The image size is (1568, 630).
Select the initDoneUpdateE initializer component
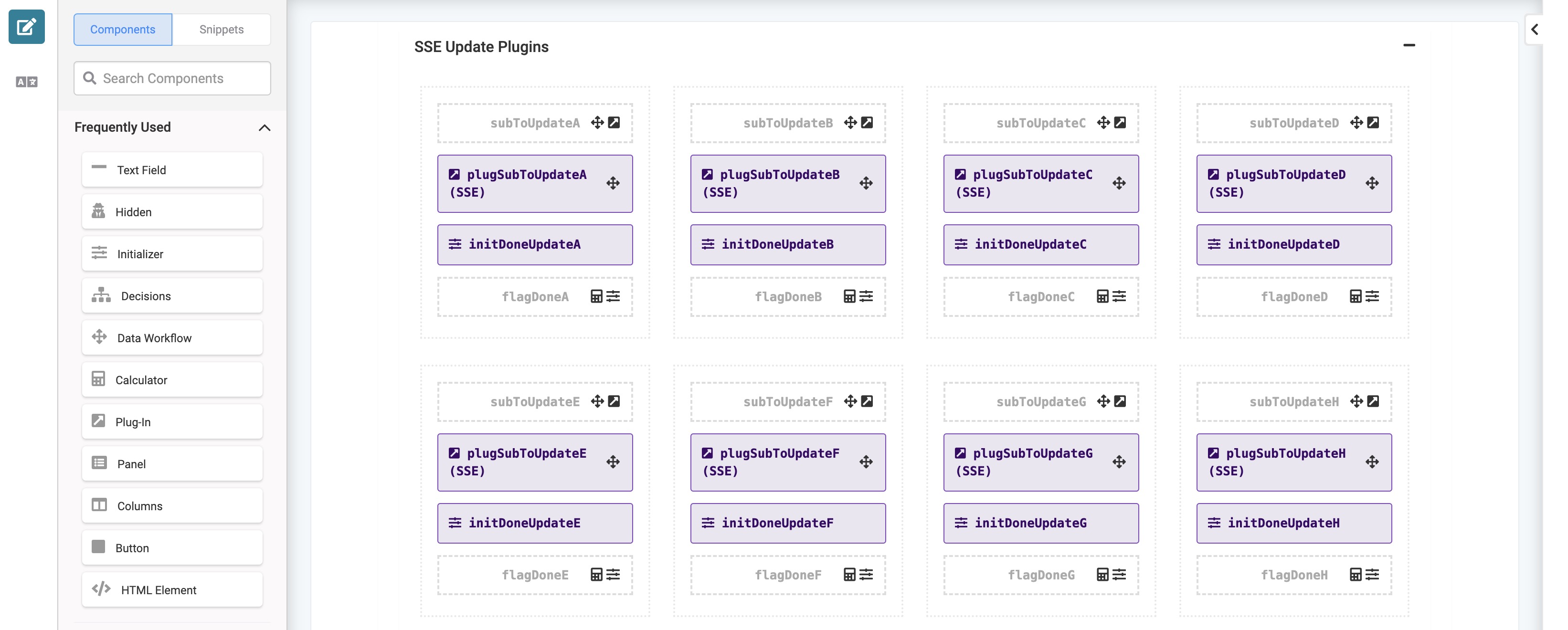(535, 524)
